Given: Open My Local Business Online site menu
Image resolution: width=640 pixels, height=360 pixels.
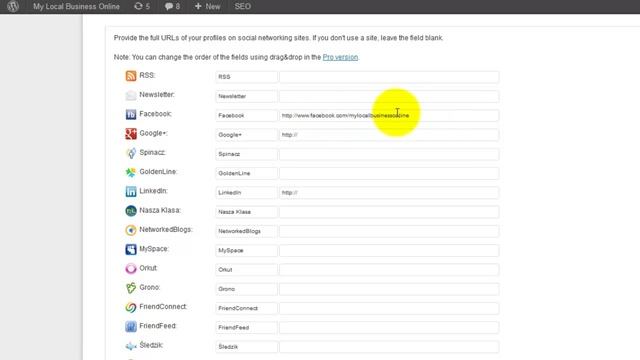Looking at the screenshot, I should [x=76, y=7].
